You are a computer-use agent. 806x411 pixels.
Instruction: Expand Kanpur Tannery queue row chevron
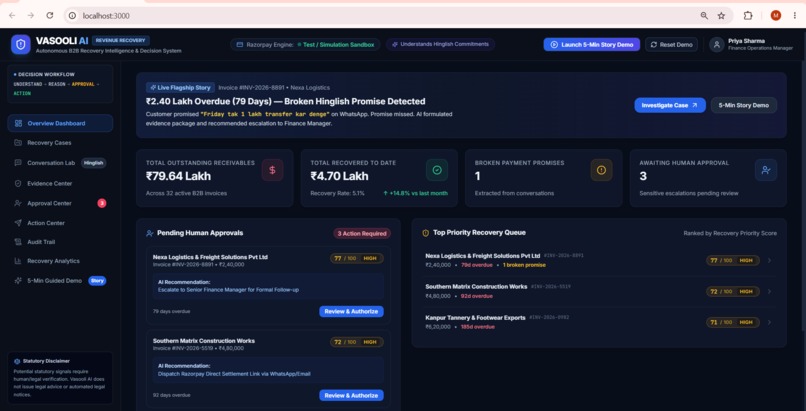[x=770, y=322]
